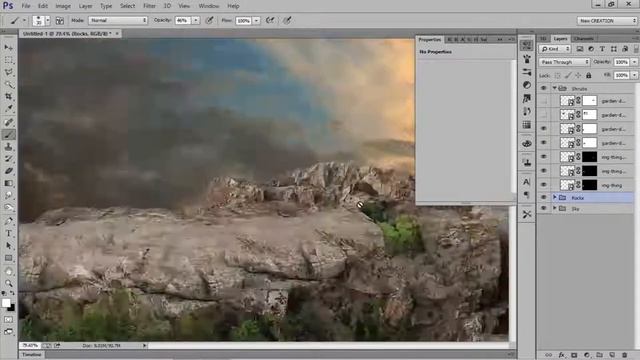Image resolution: width=640 pixels, height=360 pixels.
Task: Open the layer blend mode Pass Through dropdown
Action: [x=564, y=62]
